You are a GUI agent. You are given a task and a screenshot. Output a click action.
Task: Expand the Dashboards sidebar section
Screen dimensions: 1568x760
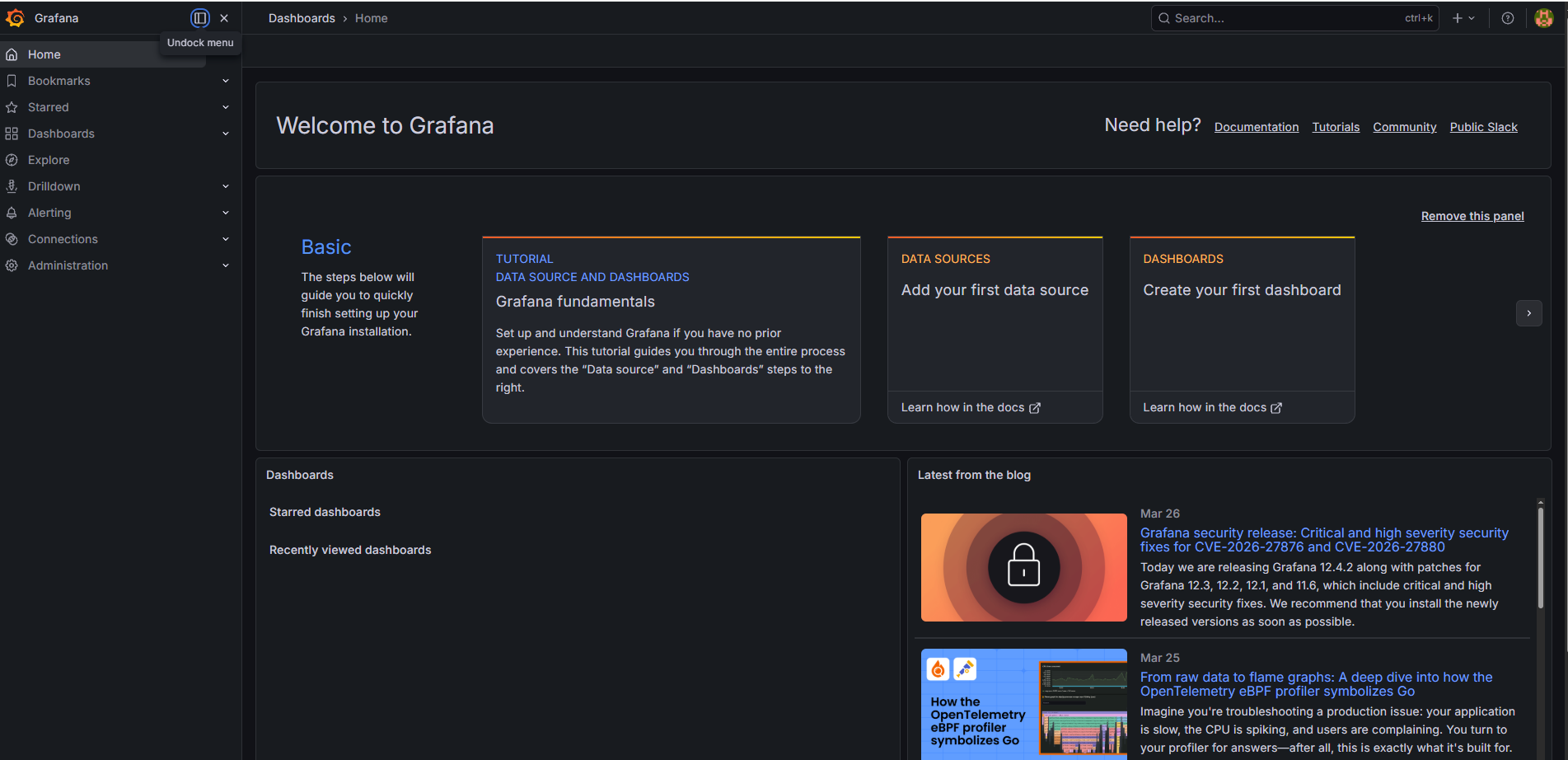click(x=226, y=133)
